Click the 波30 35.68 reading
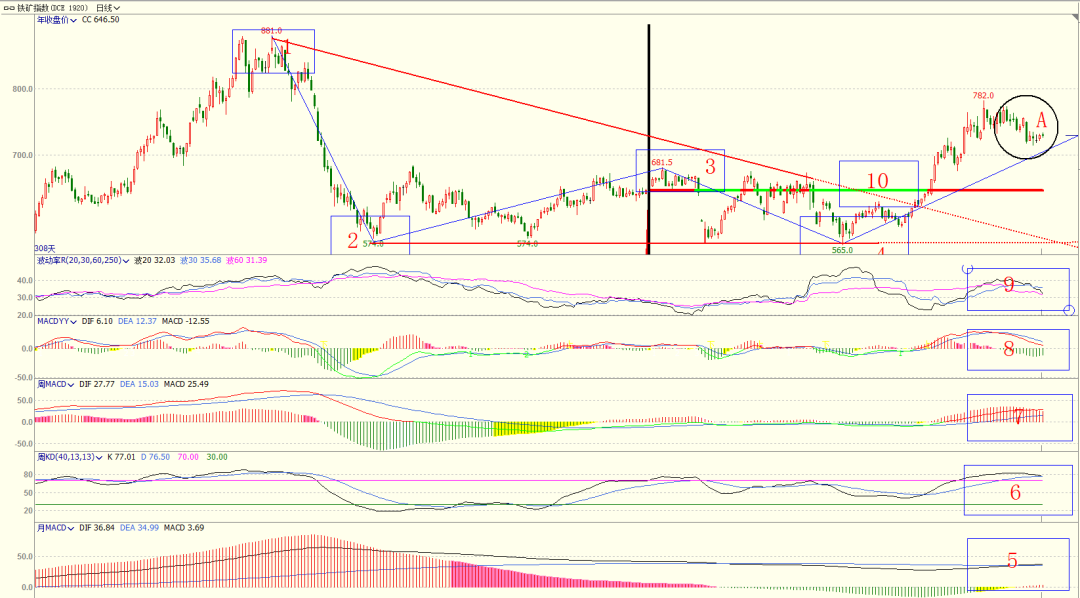The width and height of the screenshot is (1080, 598). tap(201, 260)
